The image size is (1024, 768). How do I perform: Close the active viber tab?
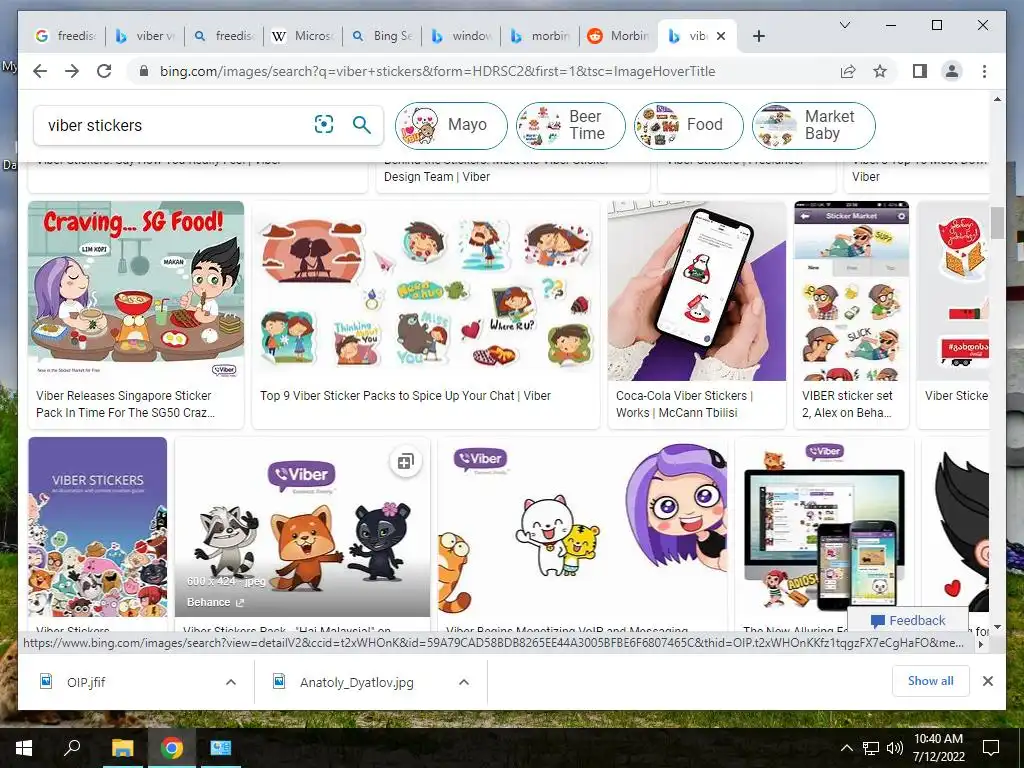pyautogui.click(x=721, y=36)
